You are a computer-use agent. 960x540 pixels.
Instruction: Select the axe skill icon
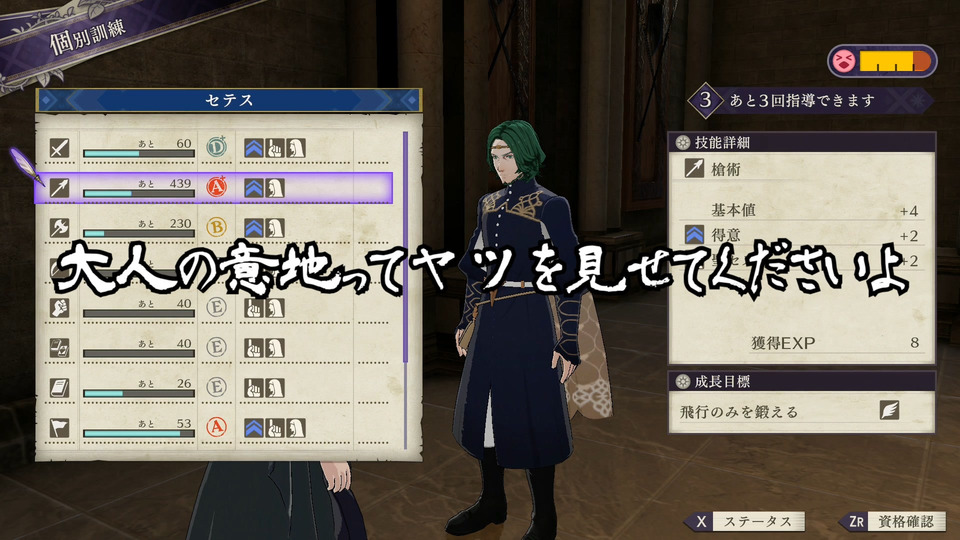[59, 228]
